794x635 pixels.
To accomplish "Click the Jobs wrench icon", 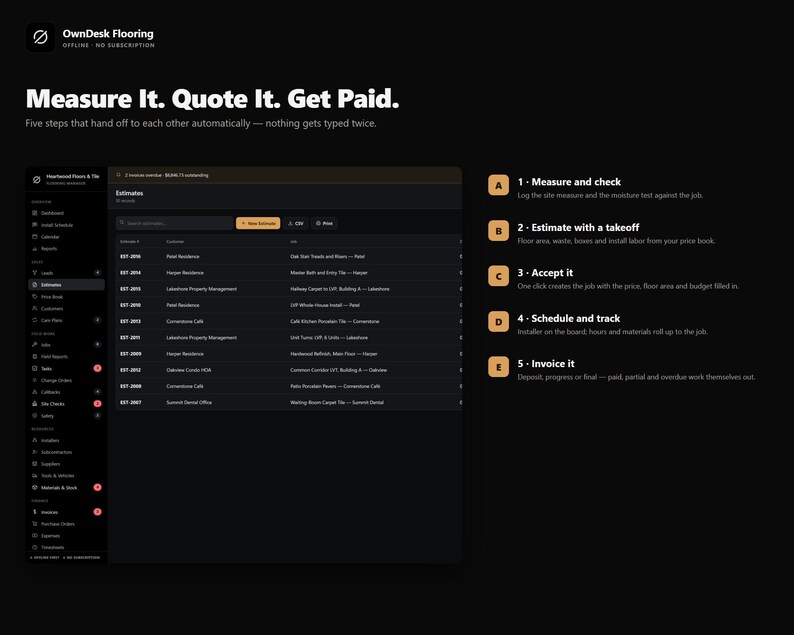I will click(x=34, y=344).
